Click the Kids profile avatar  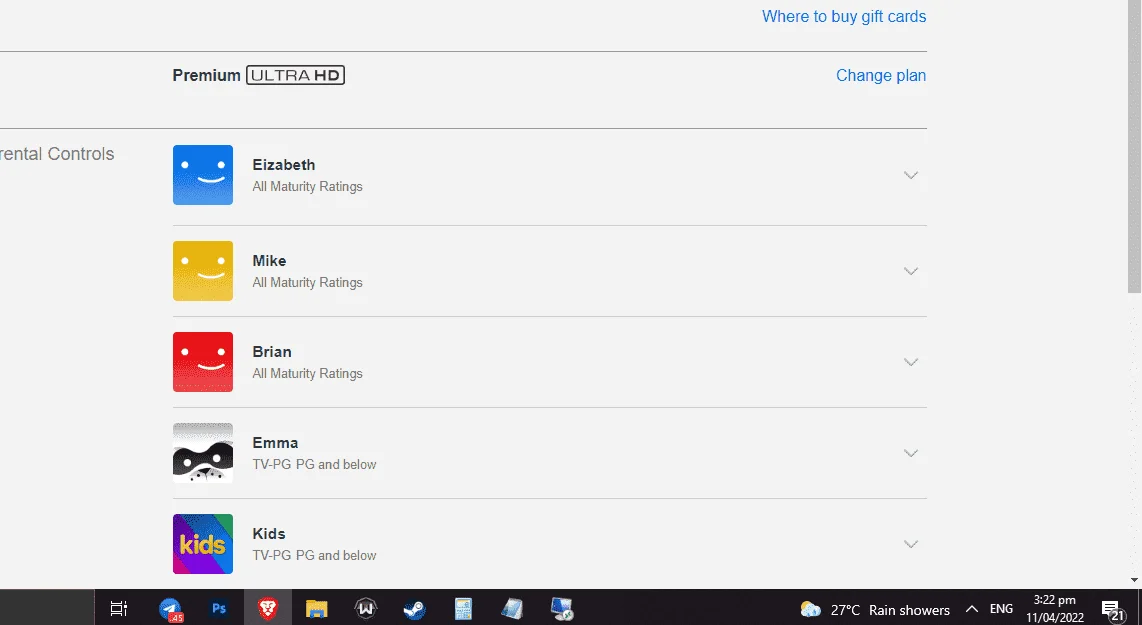point(202,544)
